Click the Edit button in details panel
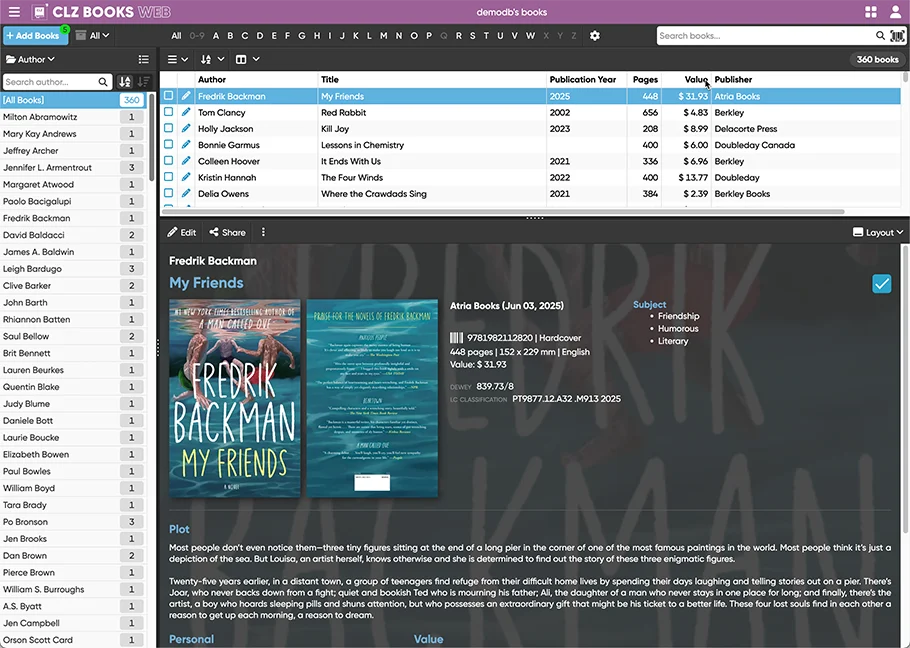Viewport: 910px width, 648px height. [182, 232]
